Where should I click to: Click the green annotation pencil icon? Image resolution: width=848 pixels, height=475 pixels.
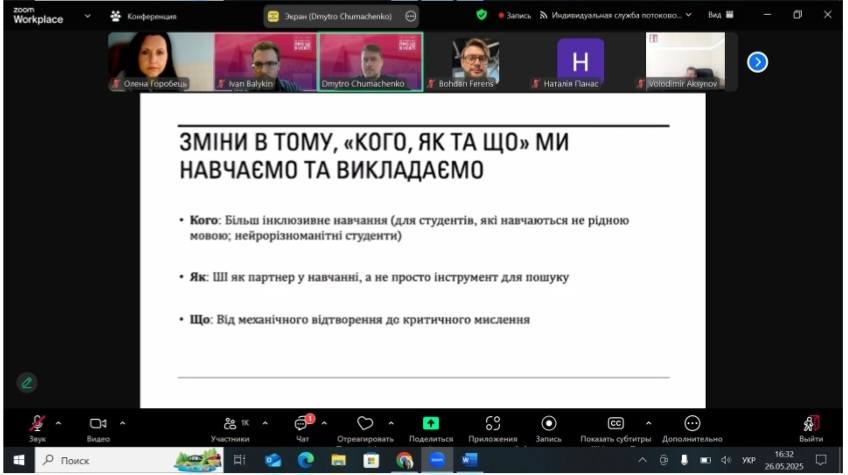click(27, 382)
